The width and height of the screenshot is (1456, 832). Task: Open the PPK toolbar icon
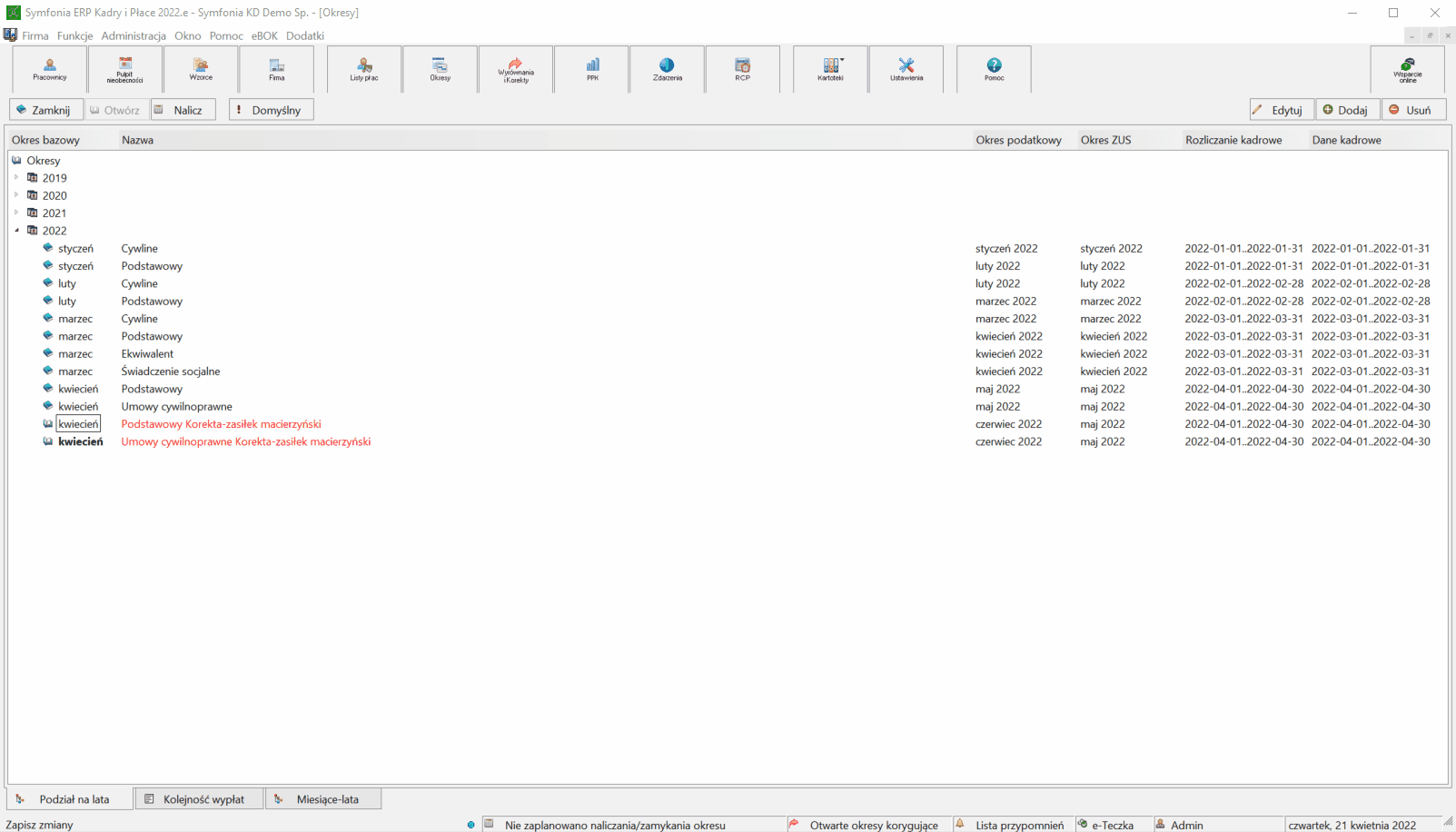(592, 69)
